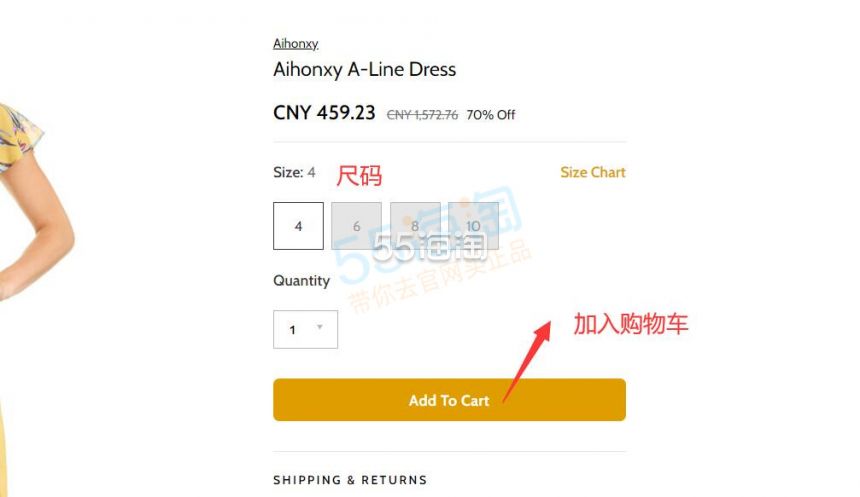Click the crossed-out CNY 1,572.76 price

point(422,115)
